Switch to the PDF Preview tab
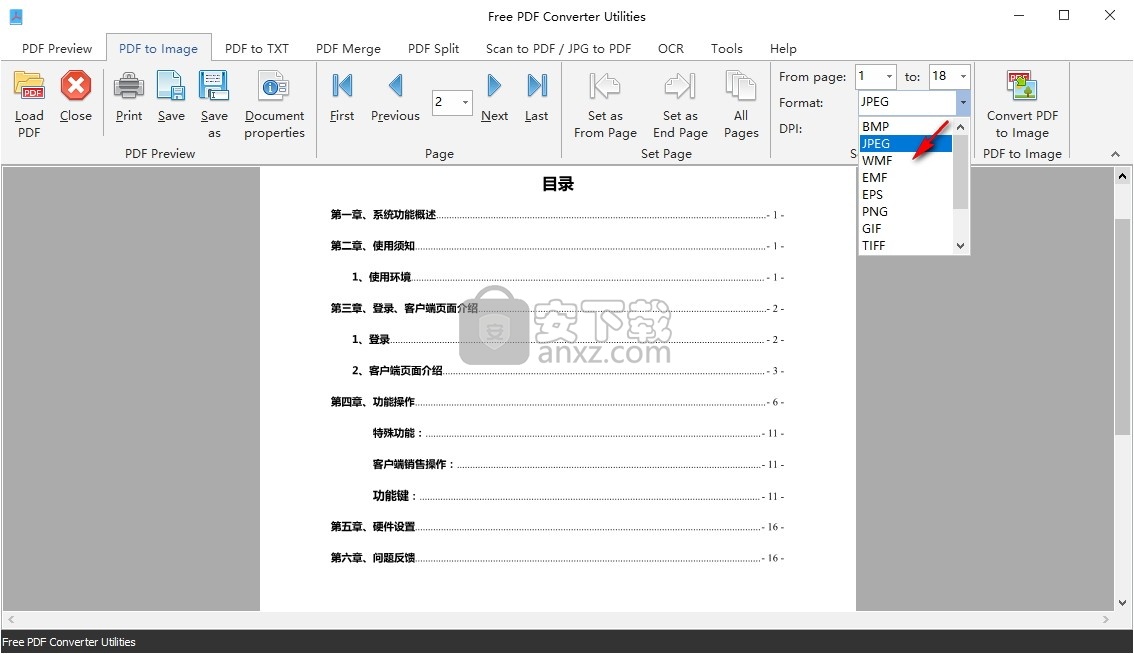Viewport: 1134px width, 654px height. pos(57,48)
